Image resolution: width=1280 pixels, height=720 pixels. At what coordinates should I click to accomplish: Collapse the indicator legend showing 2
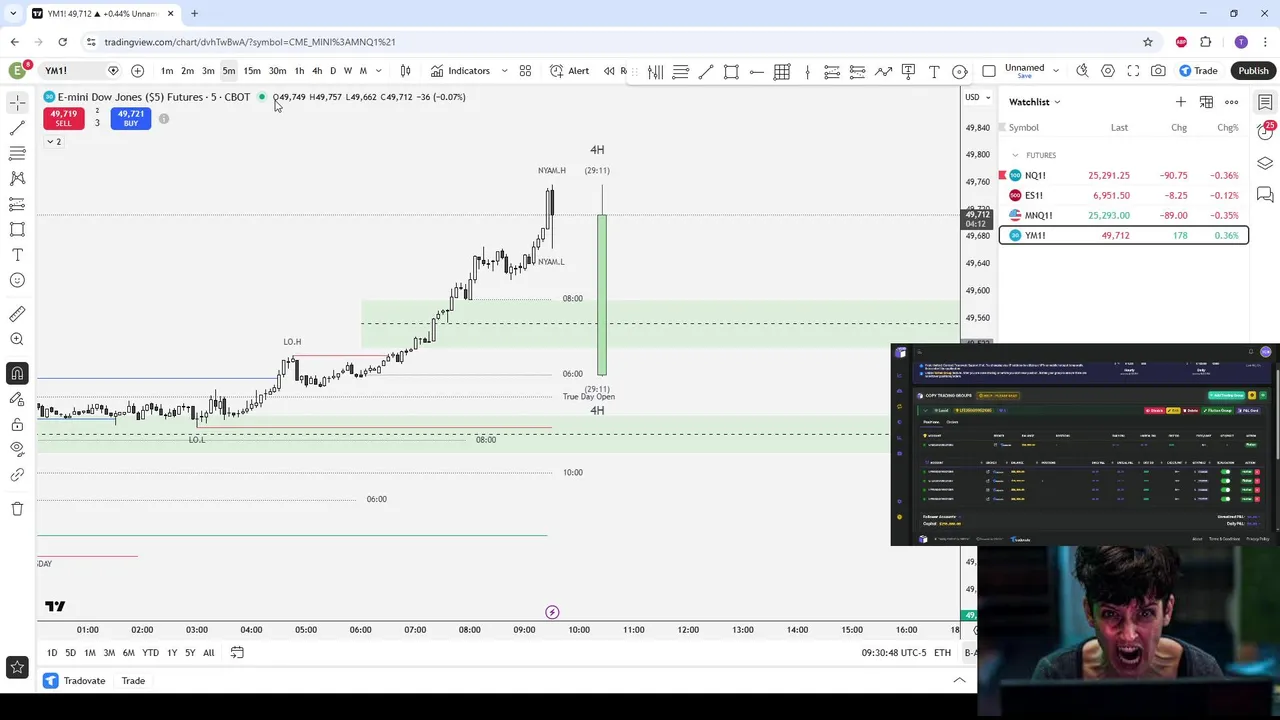[53, 142]
